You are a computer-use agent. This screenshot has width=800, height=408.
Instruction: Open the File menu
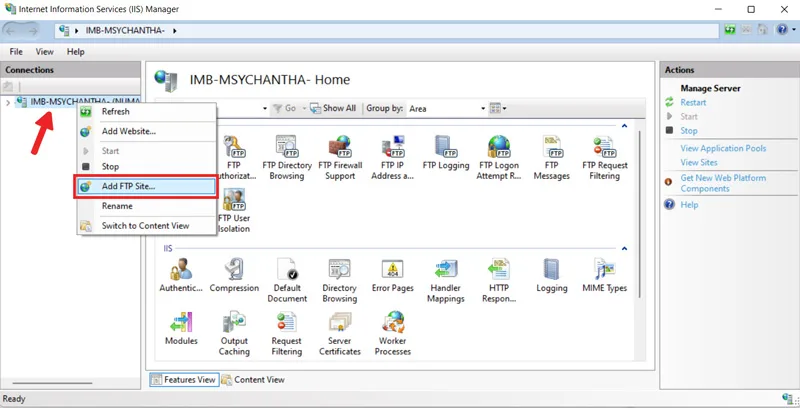(16, 52)
